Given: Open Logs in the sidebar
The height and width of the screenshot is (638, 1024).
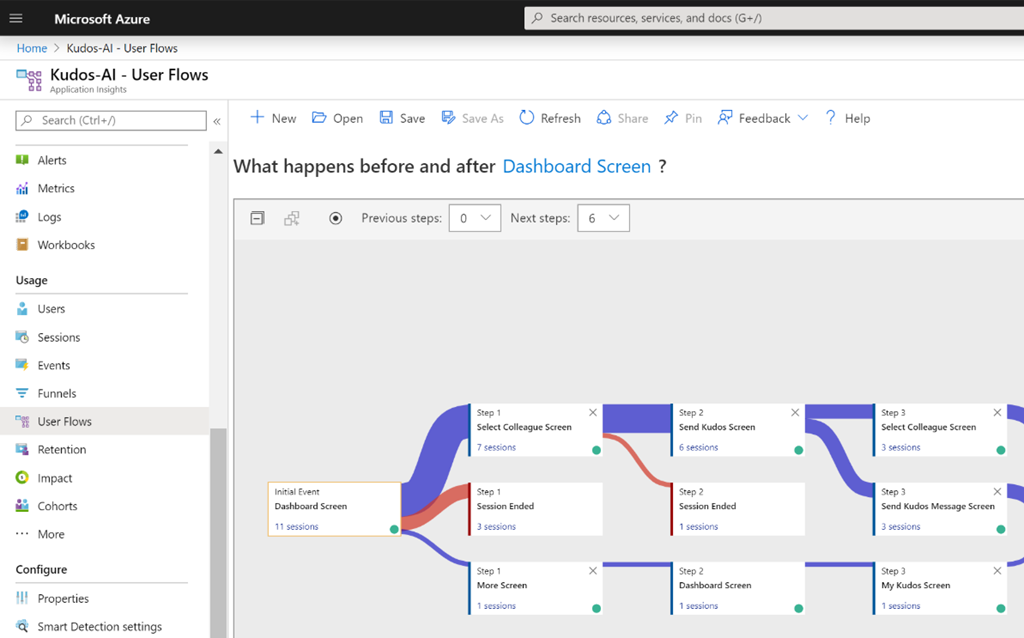Looking at the screenshot, I should click(x=49, y=217).
